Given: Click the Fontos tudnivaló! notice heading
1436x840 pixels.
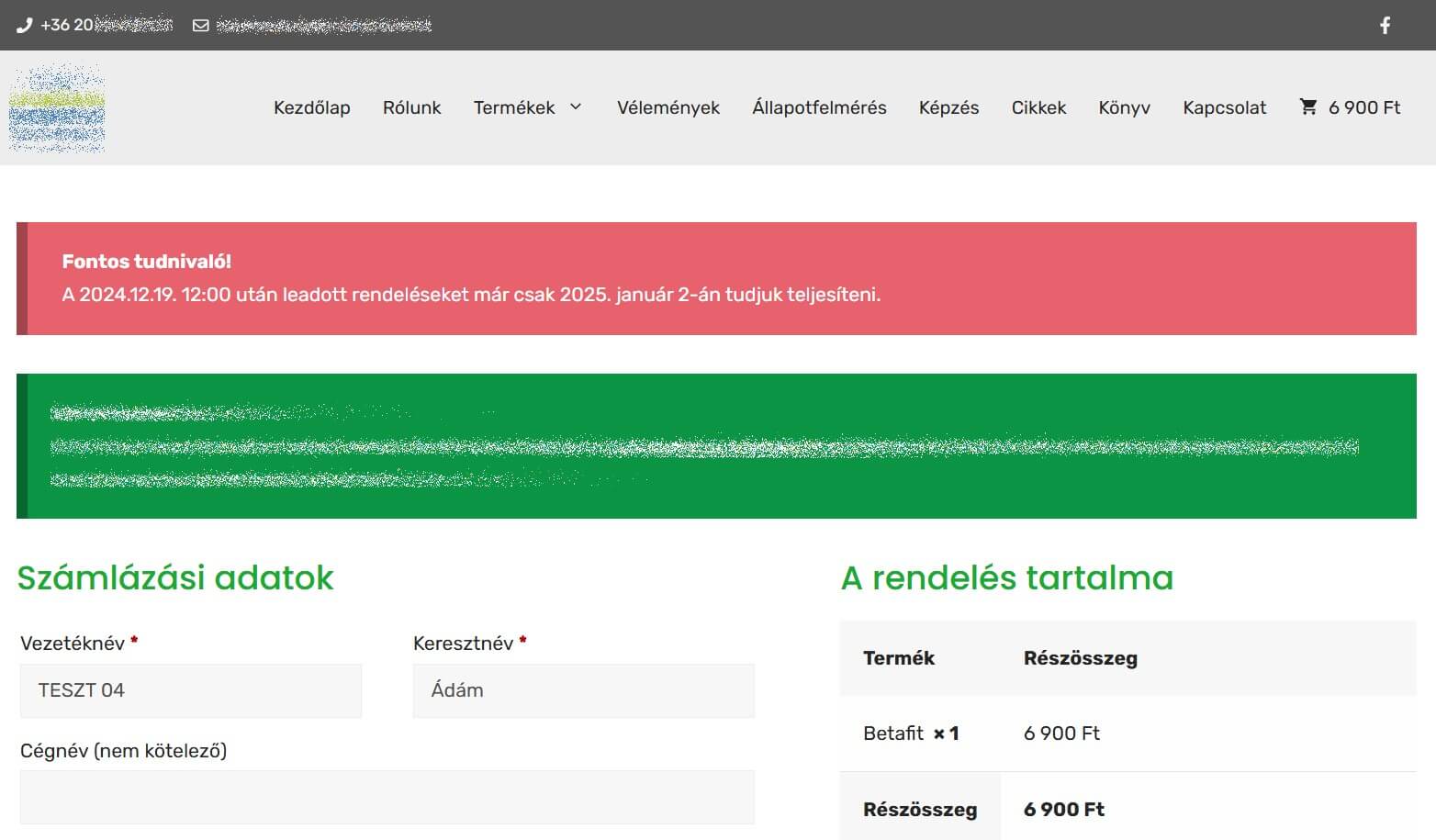Looking at the screenshot, I should point(147,262).
